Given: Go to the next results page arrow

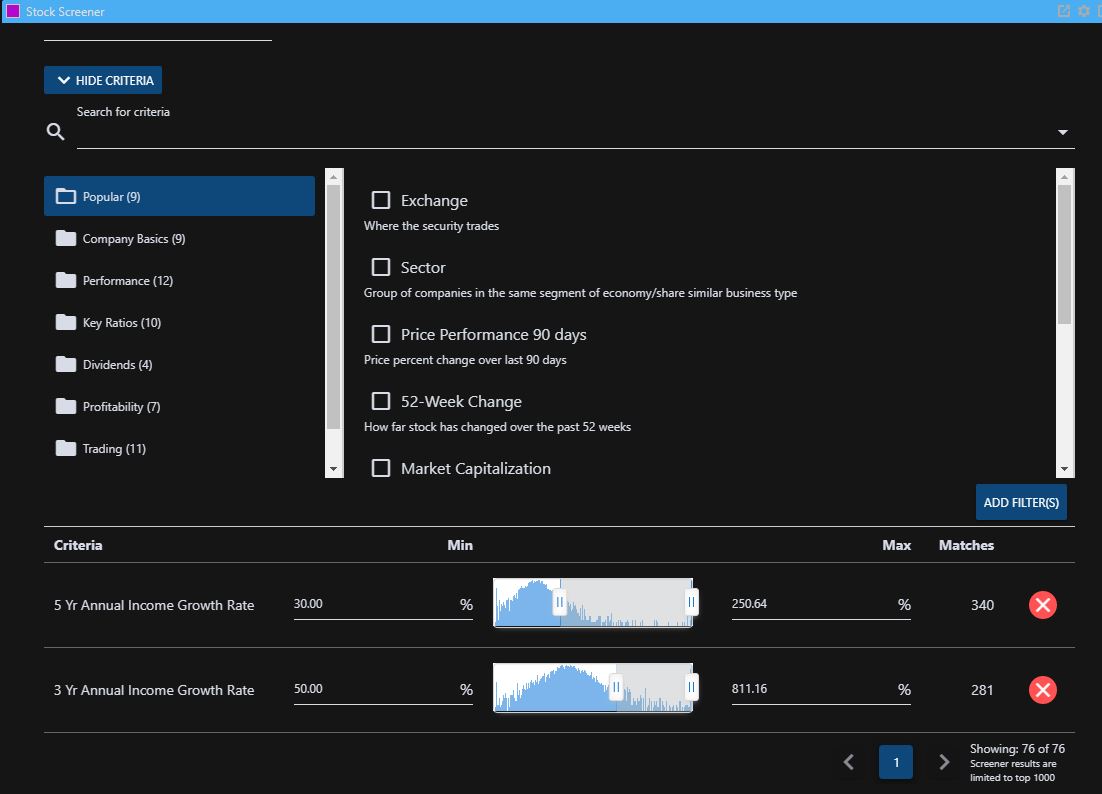Looking at the screenshot, I should coord(944,762).
